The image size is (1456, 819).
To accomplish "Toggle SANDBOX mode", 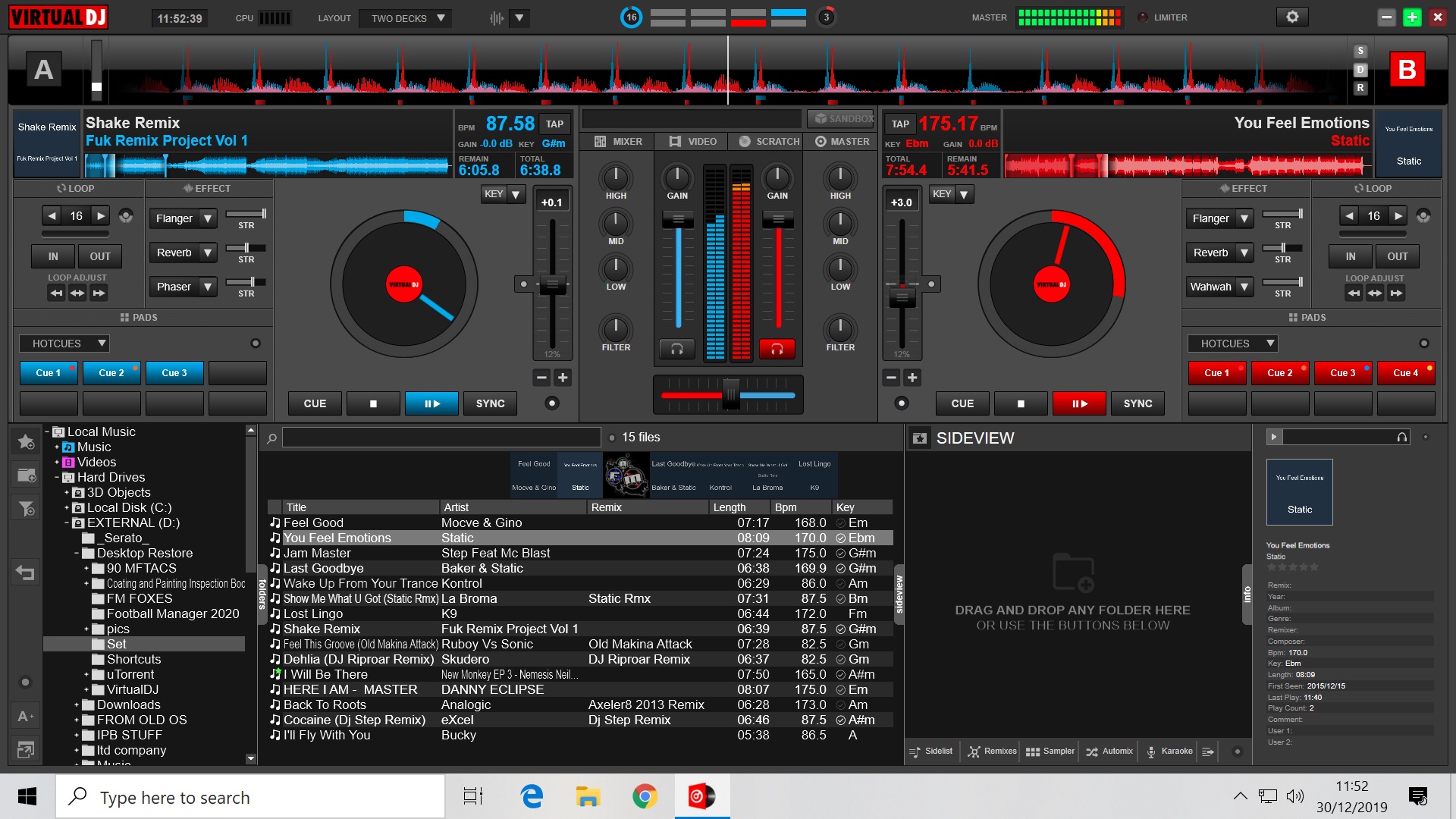I will (x=841, y=118).
